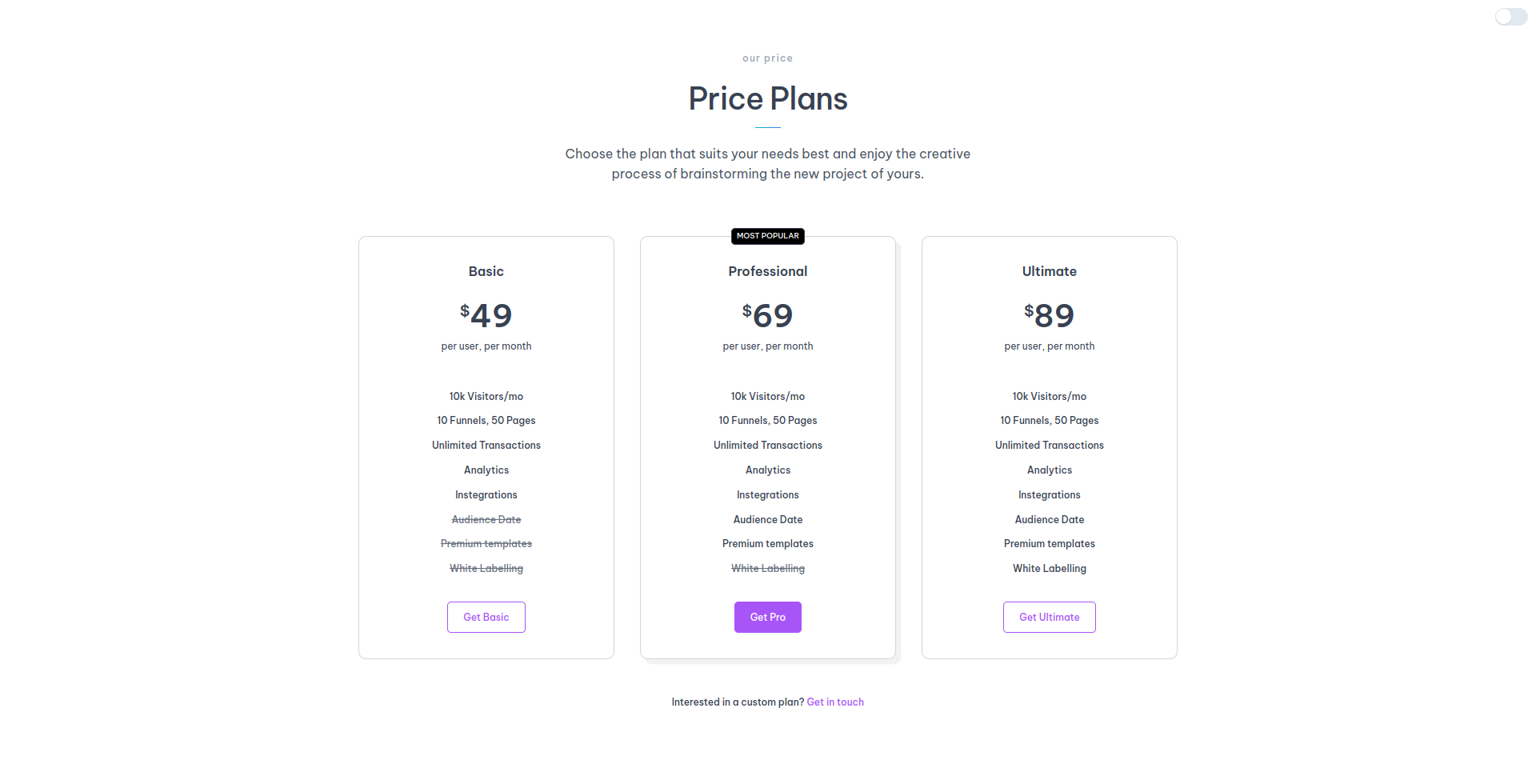Click the MOST POPULAR badge

[x=767, y=236]
